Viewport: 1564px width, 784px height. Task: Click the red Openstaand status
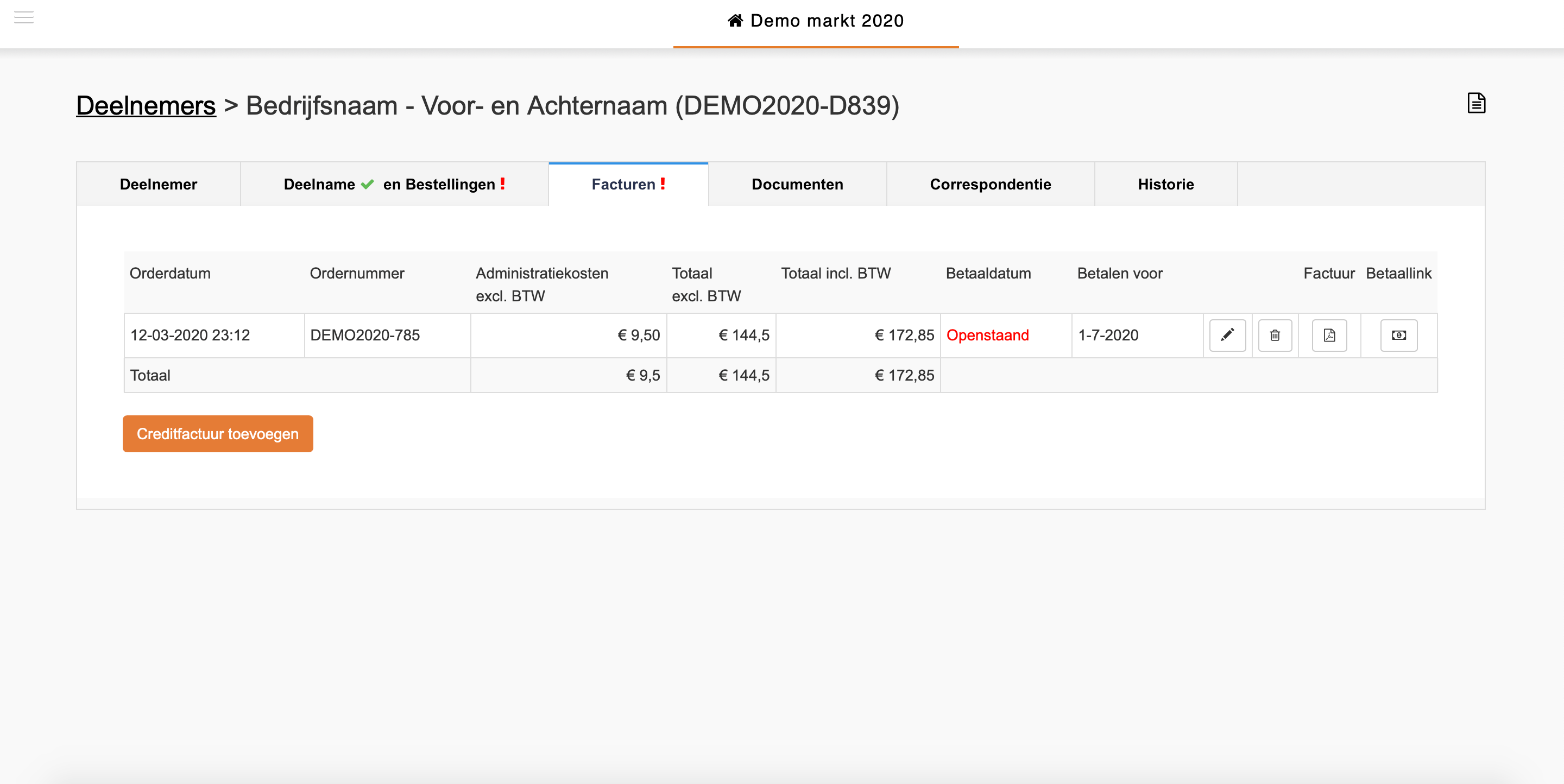987,335
